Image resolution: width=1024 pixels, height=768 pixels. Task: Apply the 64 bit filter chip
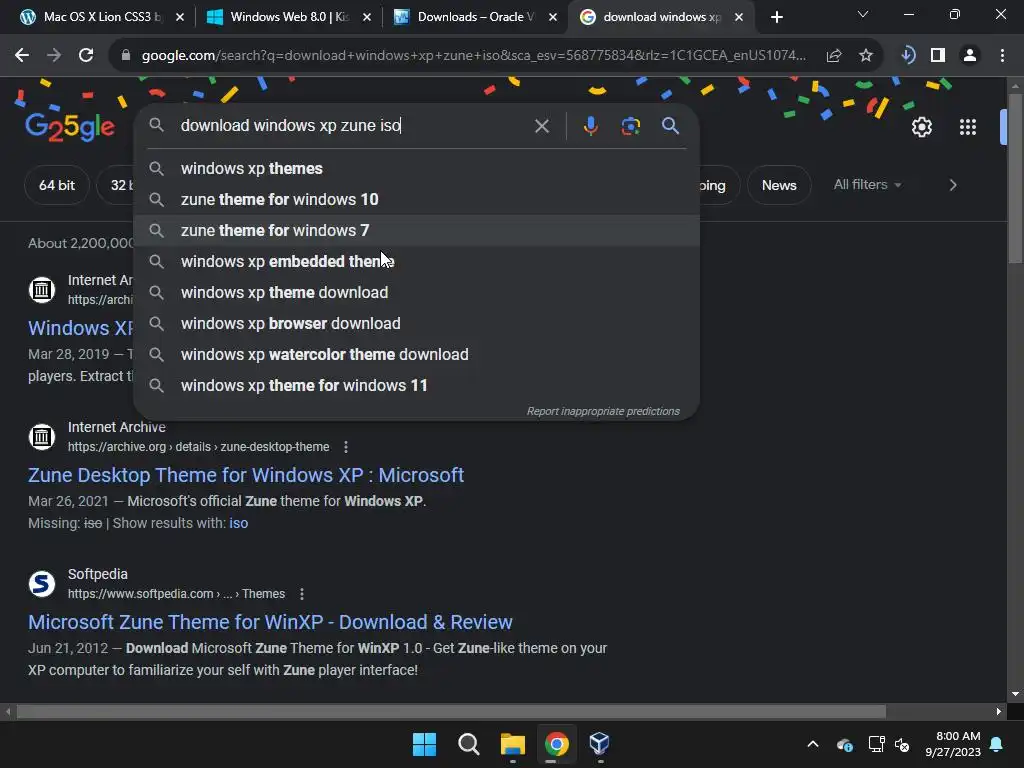pyautogui.click(x=57, y=185)
